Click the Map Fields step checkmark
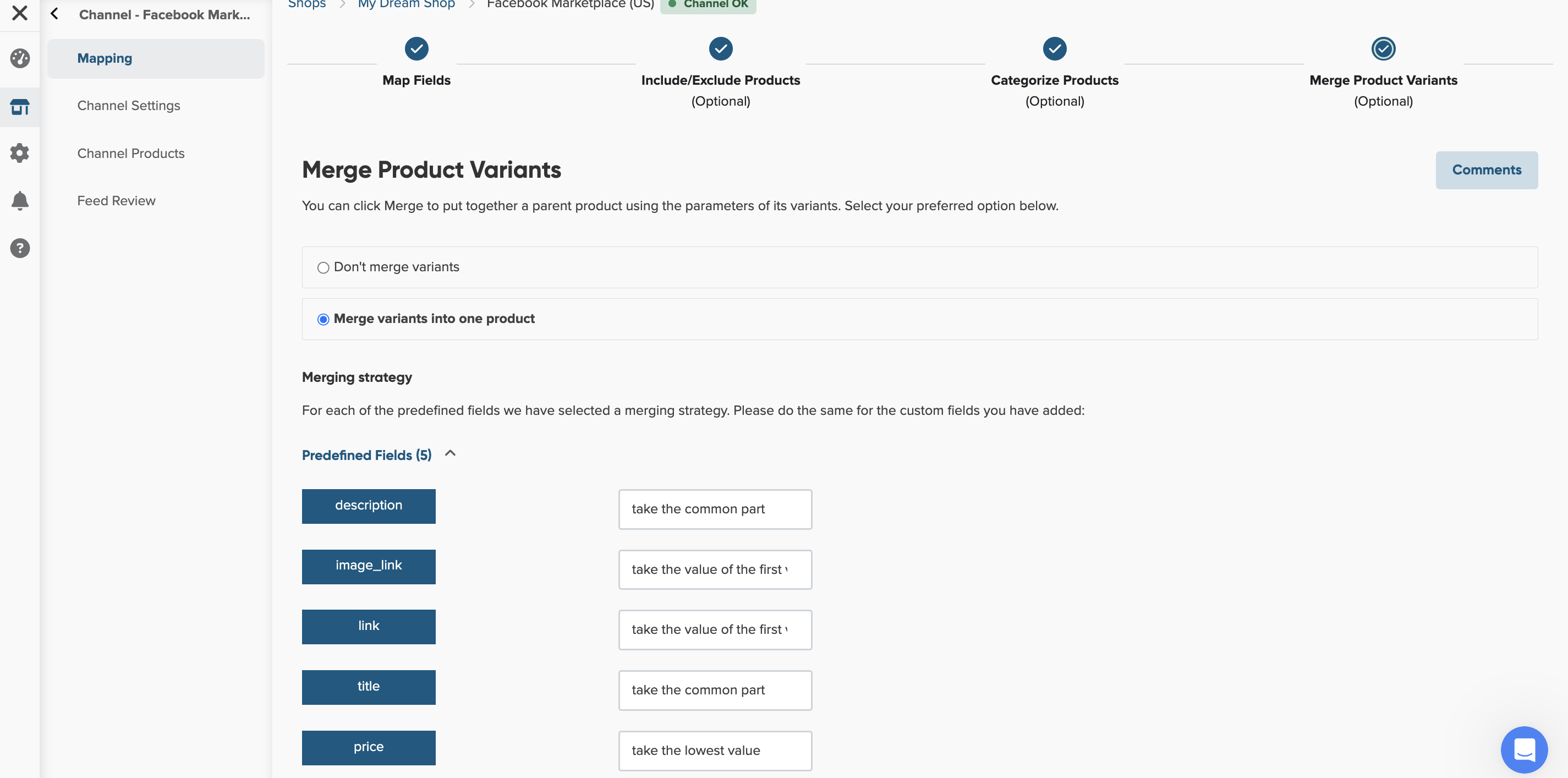1568x778 pixels. click(416, 49)
